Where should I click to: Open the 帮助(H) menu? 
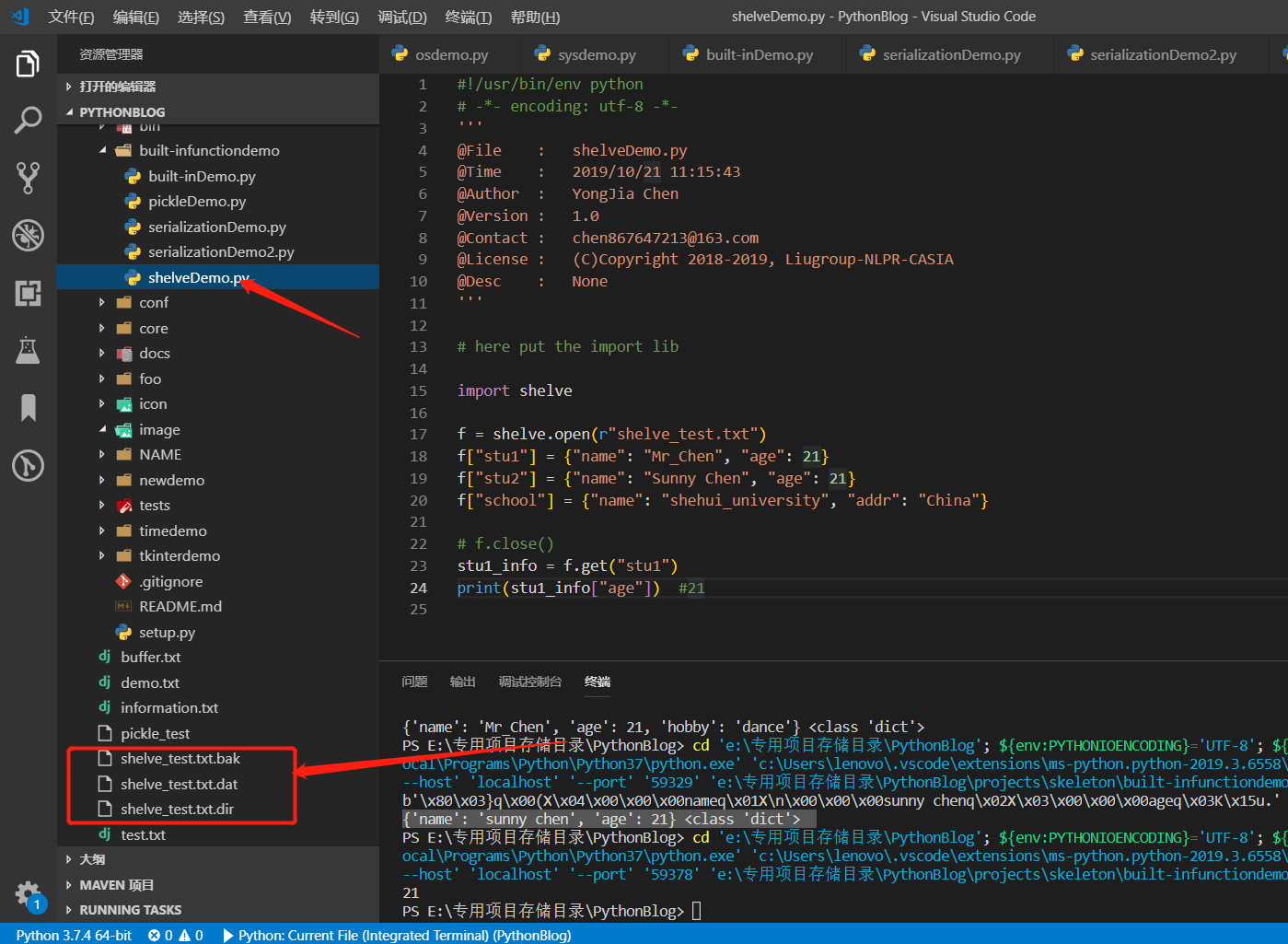[x=535, y=17]
